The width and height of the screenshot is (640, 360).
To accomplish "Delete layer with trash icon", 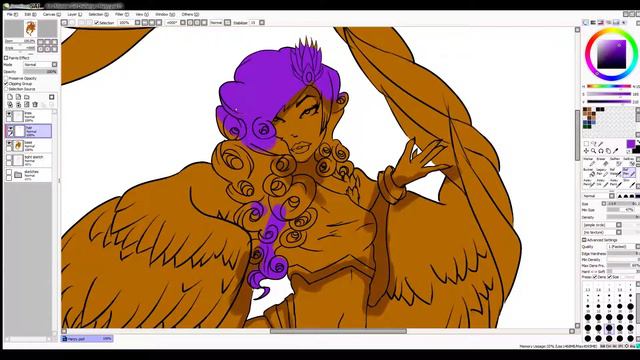I will [x=35, y=105].
